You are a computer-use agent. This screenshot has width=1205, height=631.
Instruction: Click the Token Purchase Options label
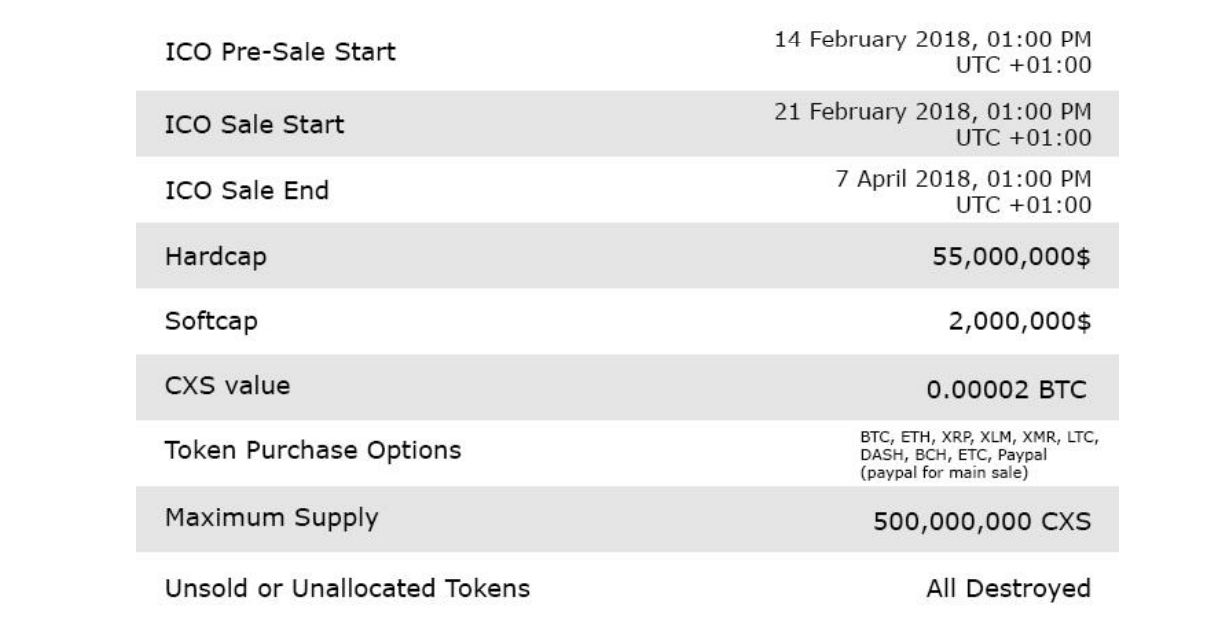(313, 451)
